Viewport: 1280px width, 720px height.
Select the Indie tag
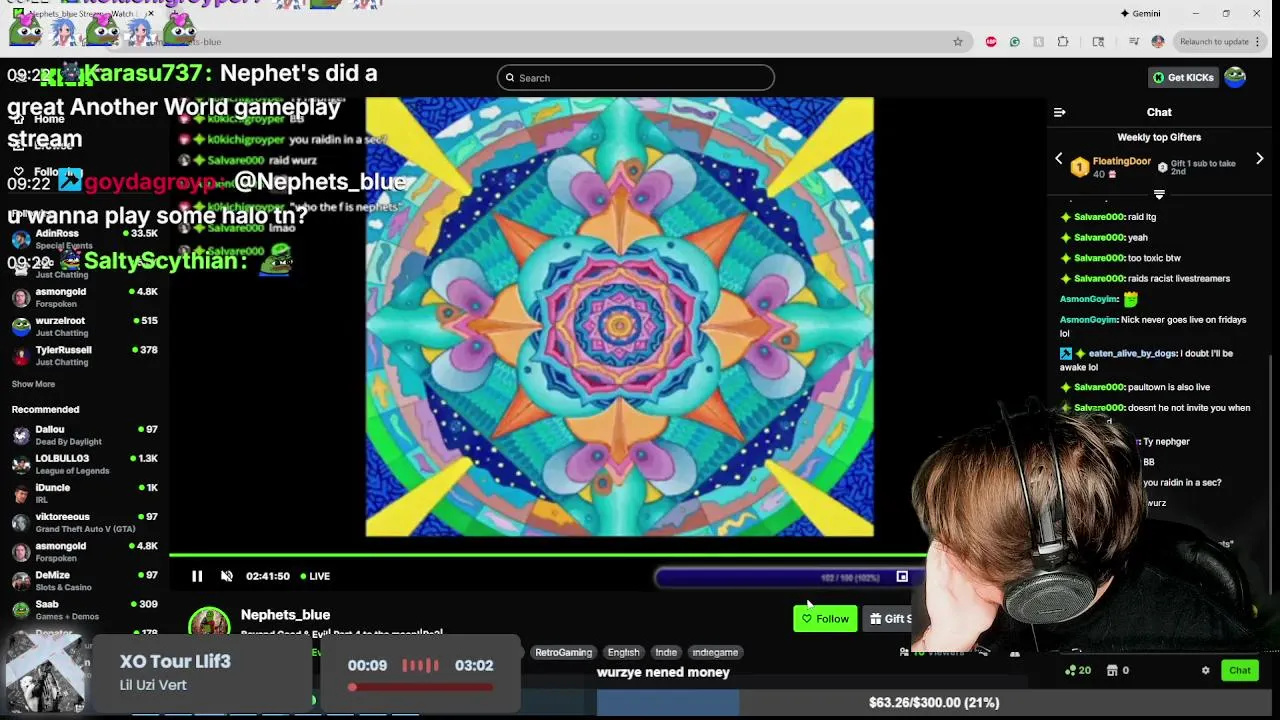pos(666,652)
